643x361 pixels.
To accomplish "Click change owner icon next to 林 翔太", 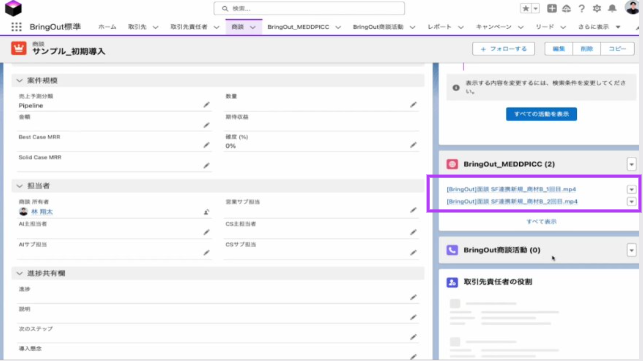I will pos(206,212).
